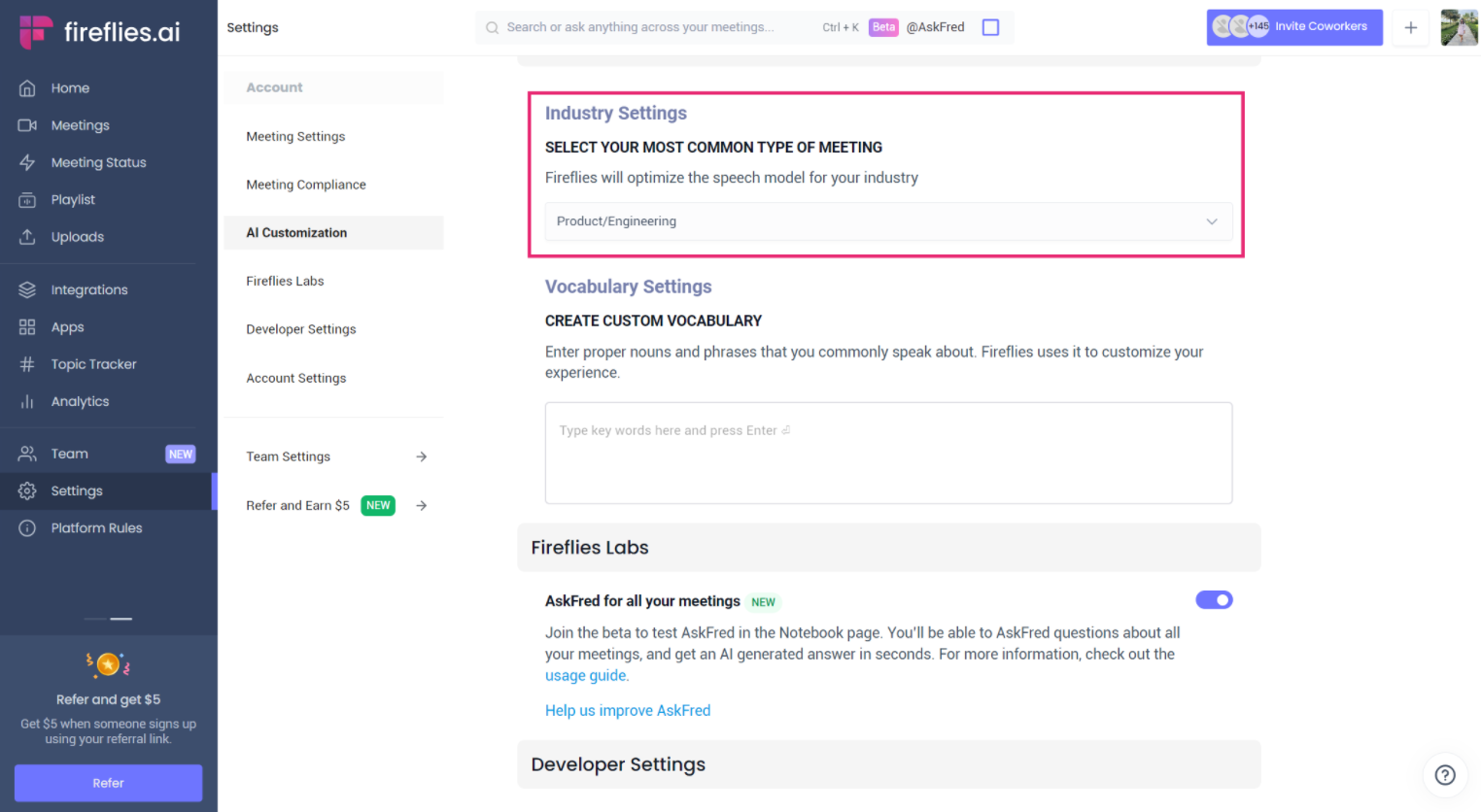
Task: Click the Settings gear icon
Action: click(27, 491)
